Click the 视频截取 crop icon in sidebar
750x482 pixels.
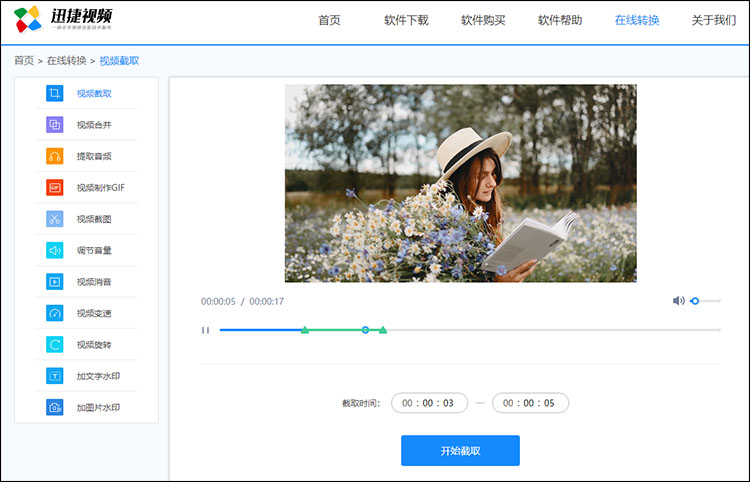click(x=55, y=93)
